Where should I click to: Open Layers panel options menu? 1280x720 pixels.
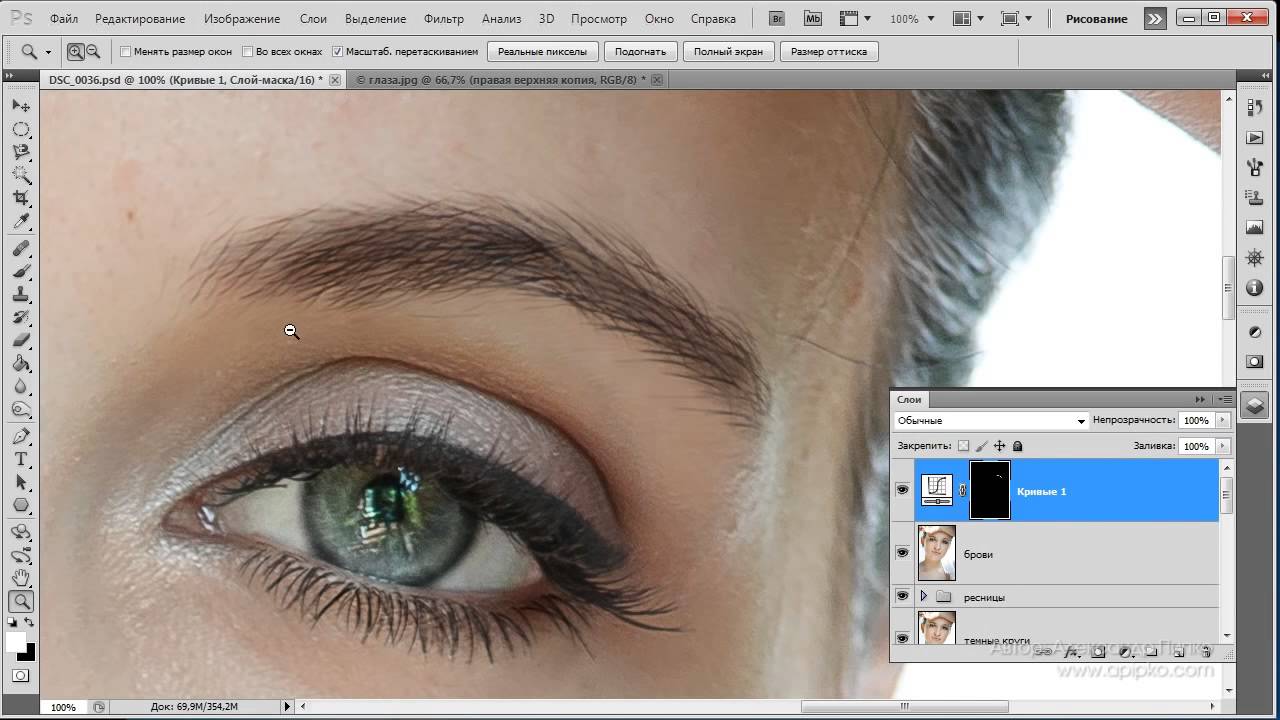point(1225,399)
